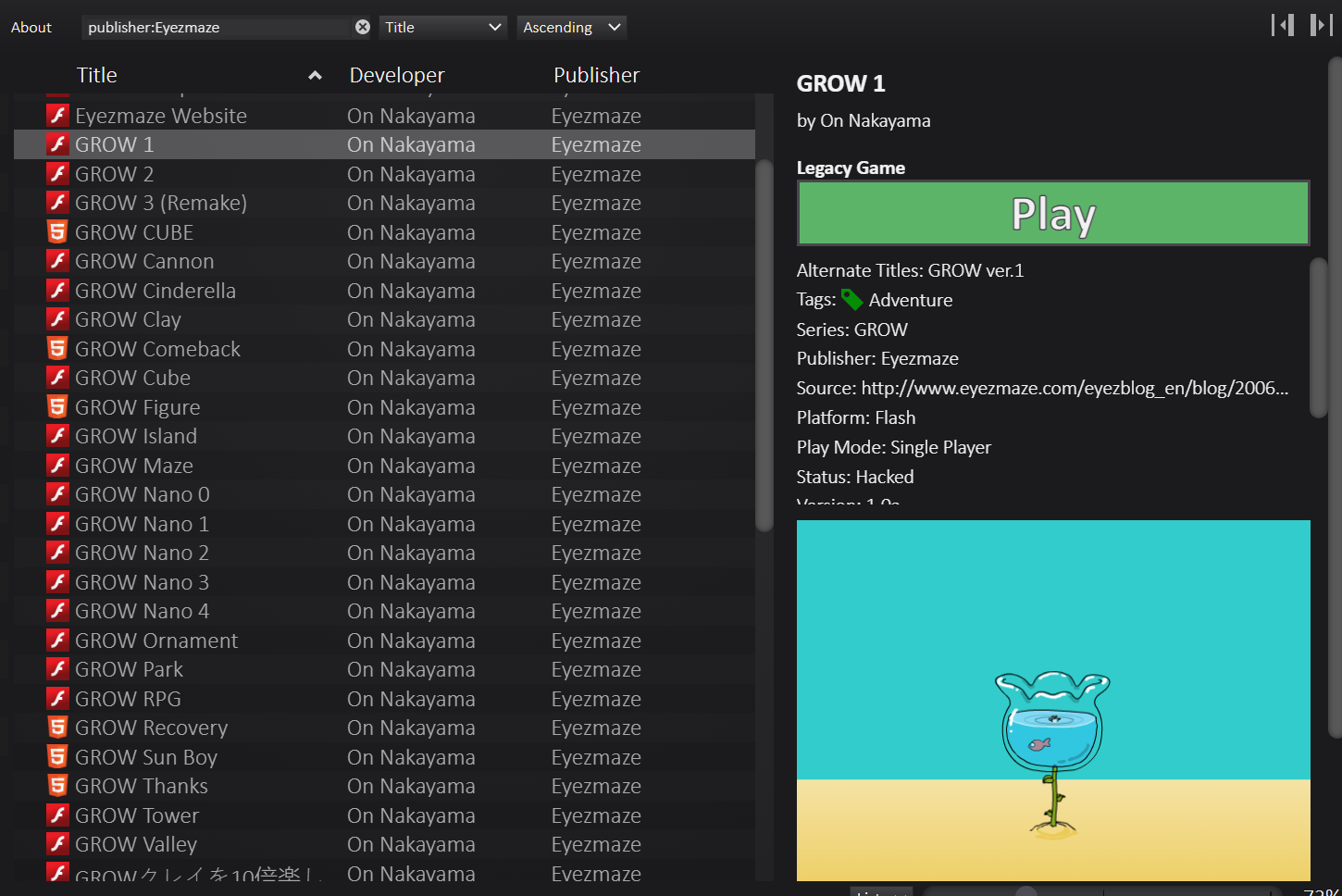Click the Flash icon beside GROW Park
Viewport: 1342px width, 896px height.
tap(57, 669)
